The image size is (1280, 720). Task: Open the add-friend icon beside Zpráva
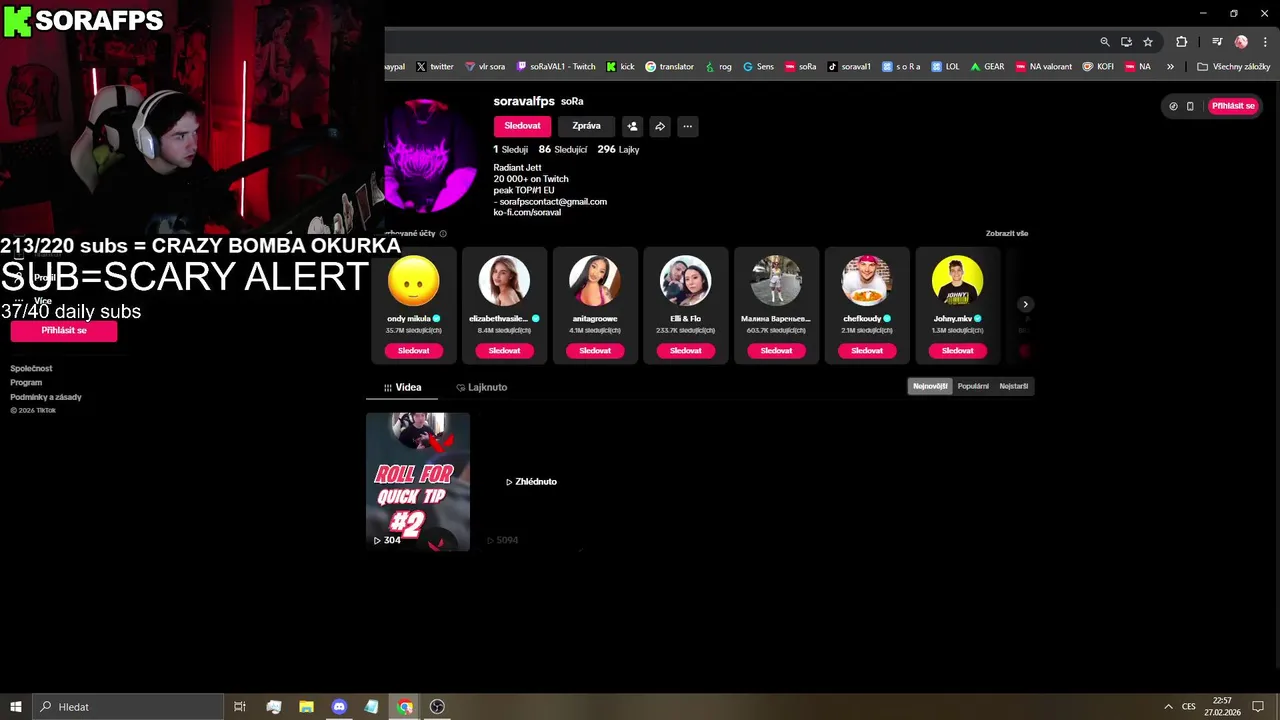[632, 126]
